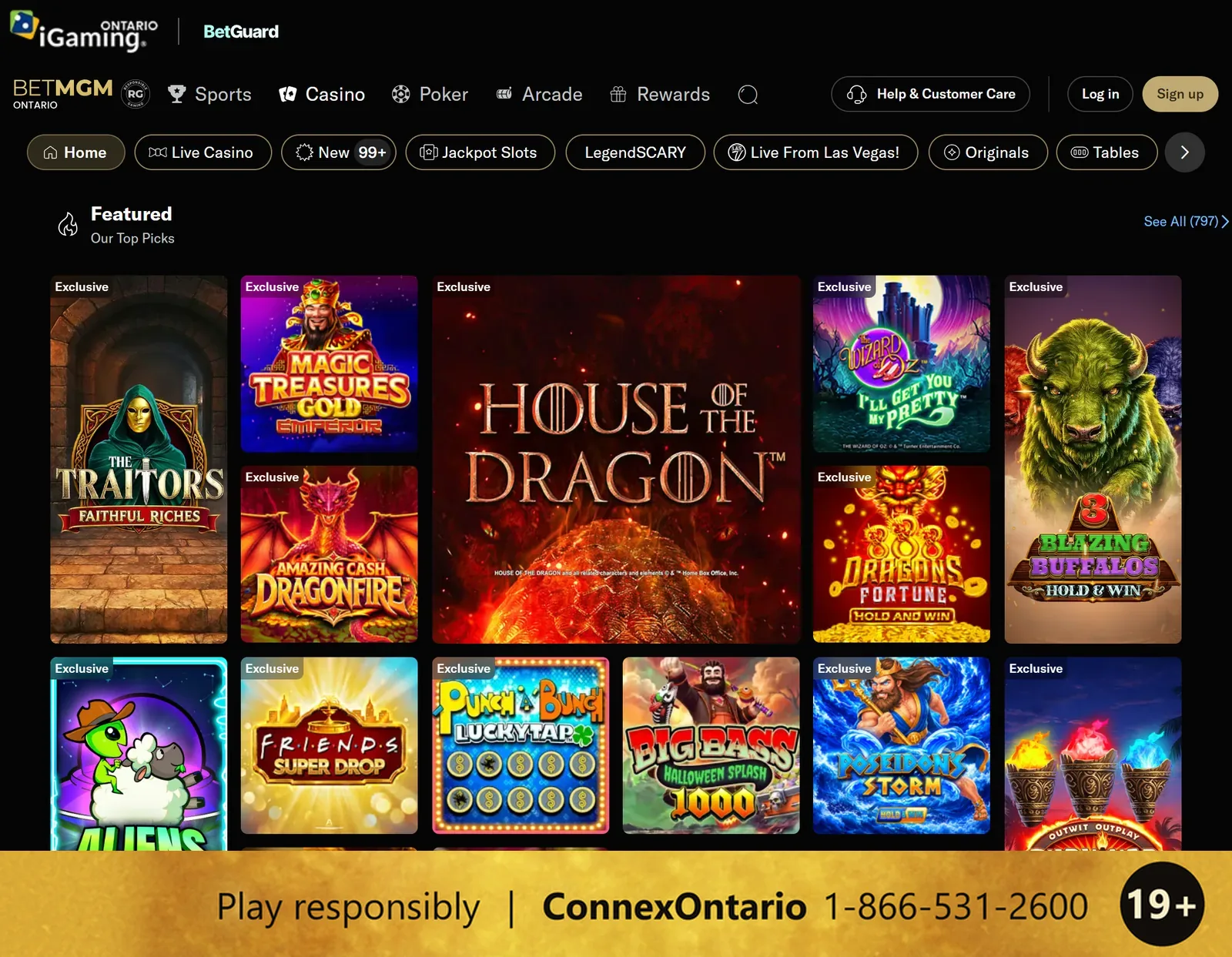The height and width of the screenshot is (957, 1232).
Task: Open the Aliens game tile
Action: pyautogui.click(x=139, y=754)
